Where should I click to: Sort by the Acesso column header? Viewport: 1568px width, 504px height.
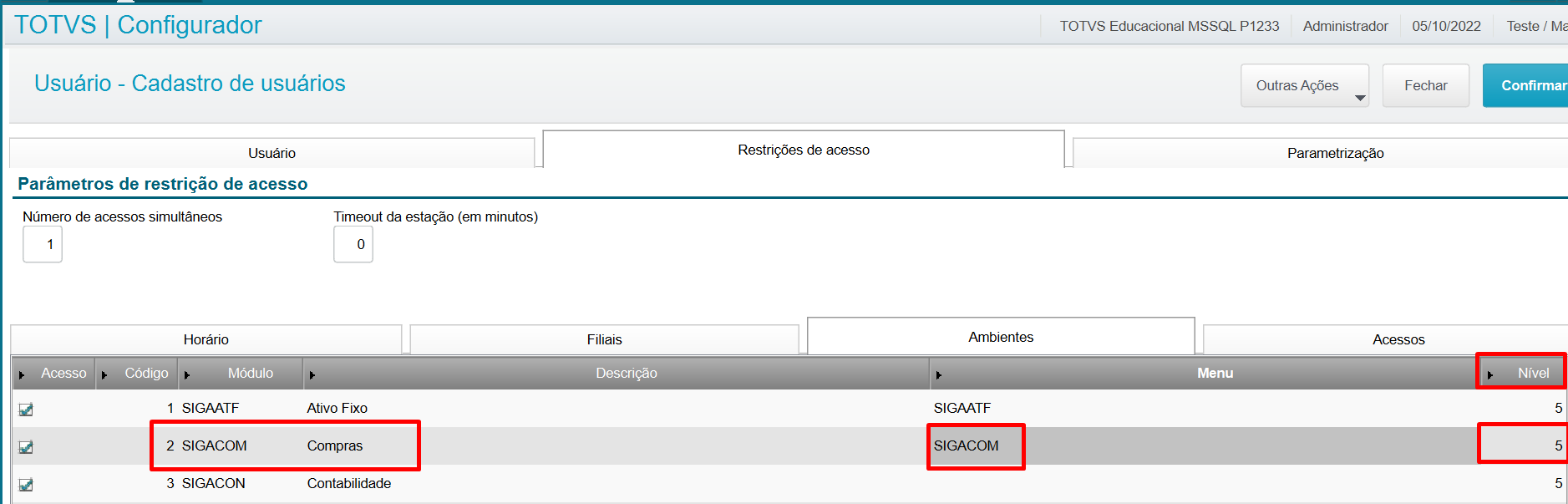[53, 374]
